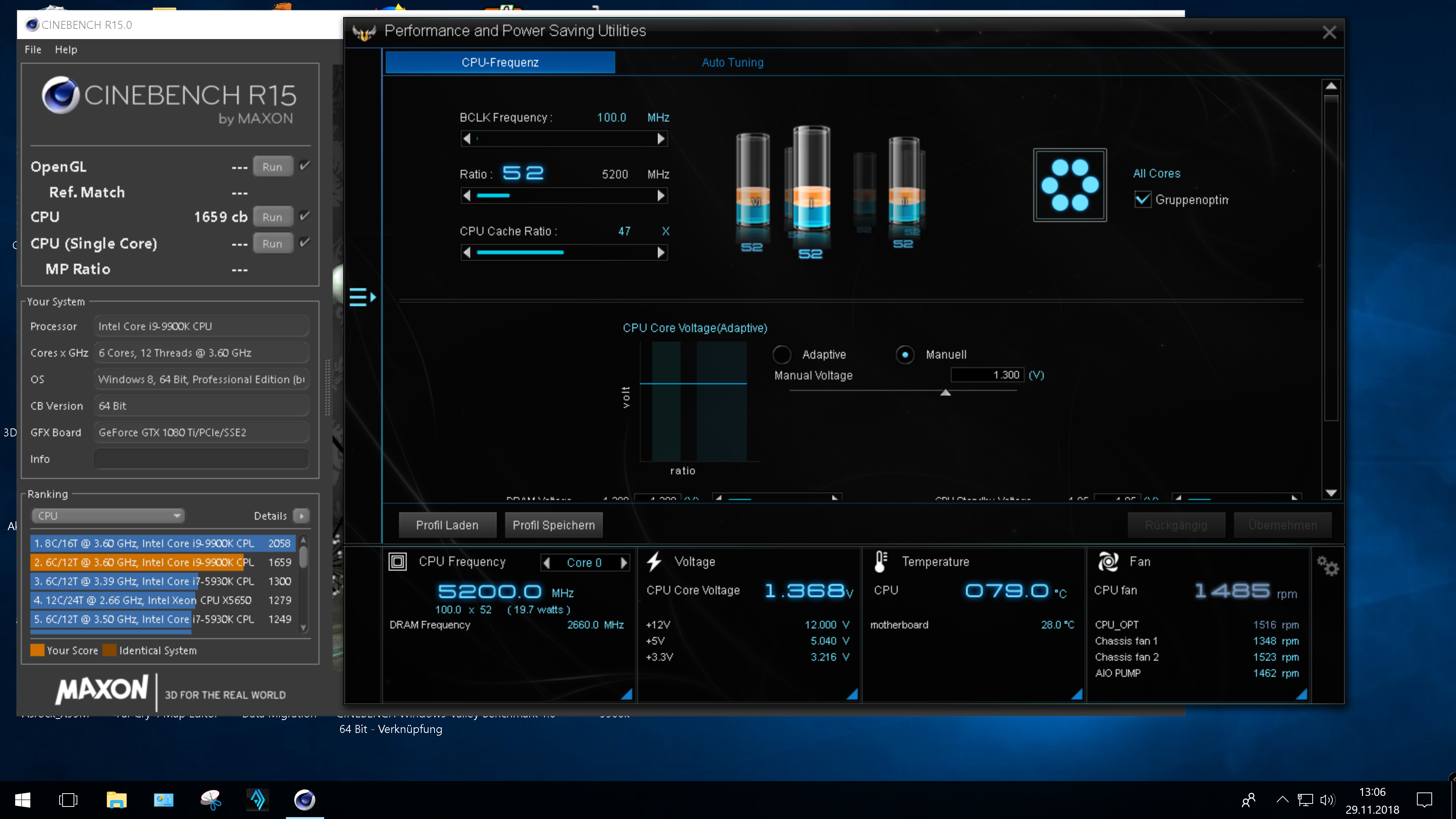The width and height of the screenshot is (1456, 819).
Task: Open the volume control in system tray
Action: [1327, 800]
